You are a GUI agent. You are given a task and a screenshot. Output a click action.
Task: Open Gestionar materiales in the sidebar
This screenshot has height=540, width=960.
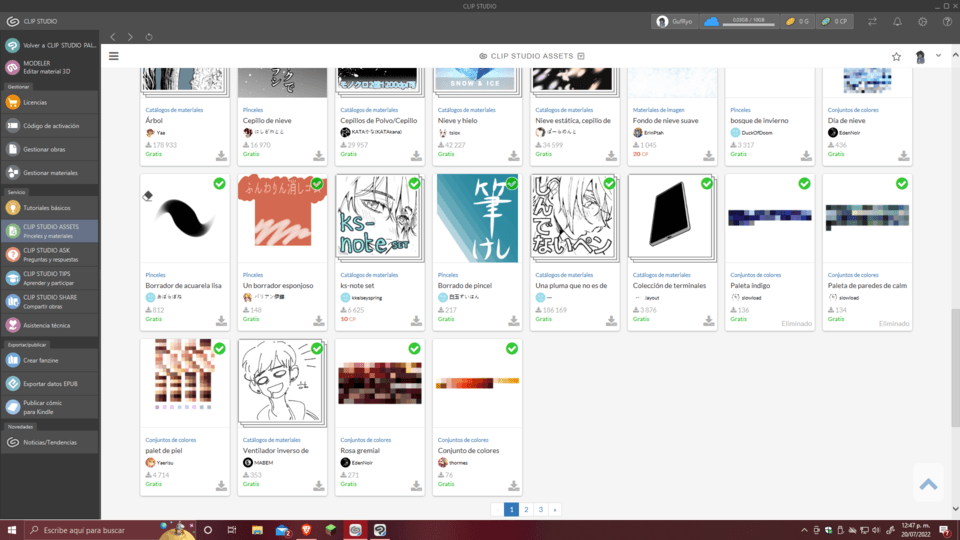tap(50, 173)
